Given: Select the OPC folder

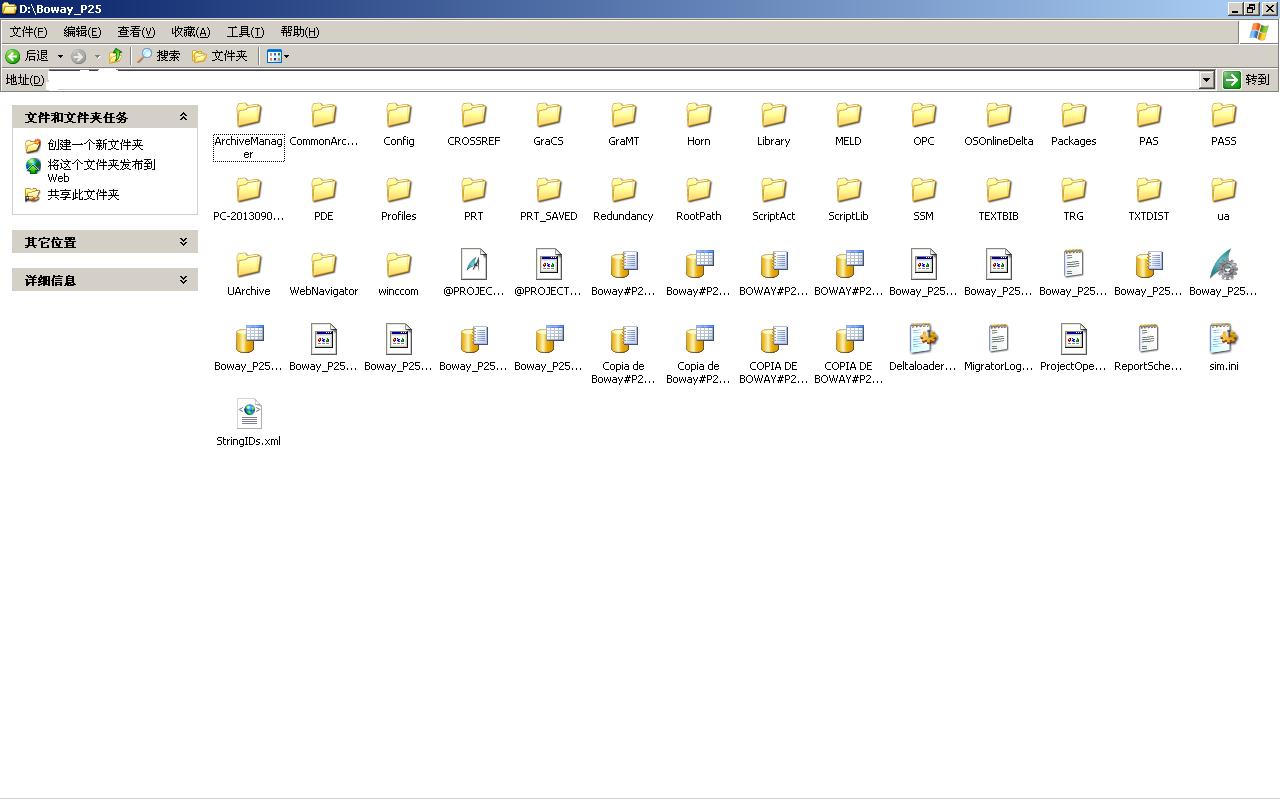Looking at the screenshot, I should pyautogui.click(x=924, y=125).
